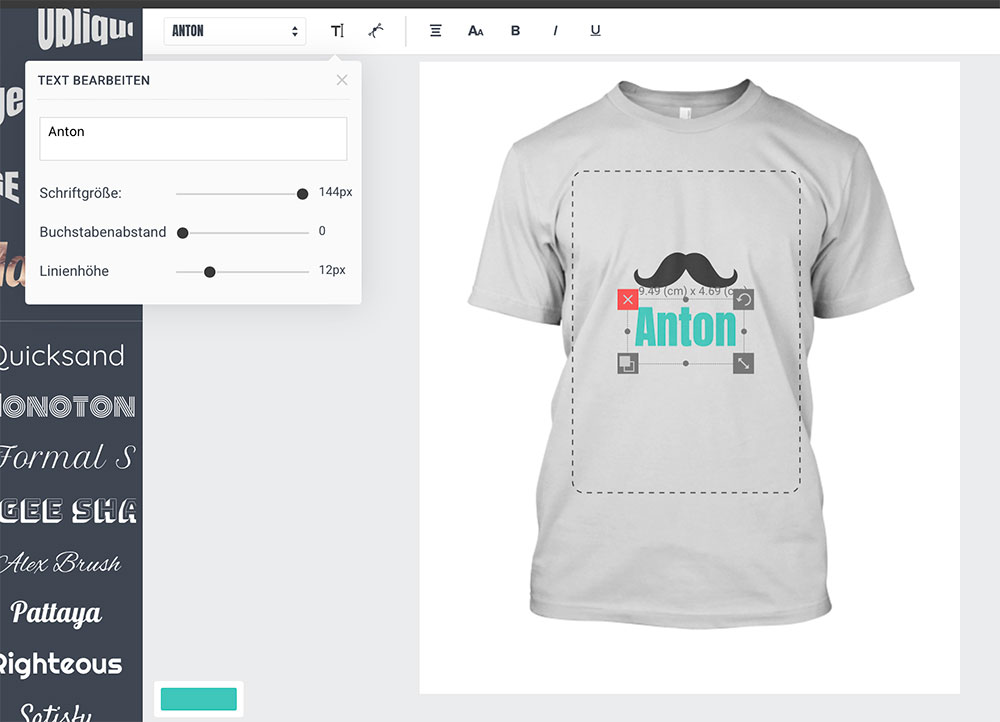Click the layer order handle on text box
Screen dimensions: 1000x722
pyautogui.click(x=628, y=364)
